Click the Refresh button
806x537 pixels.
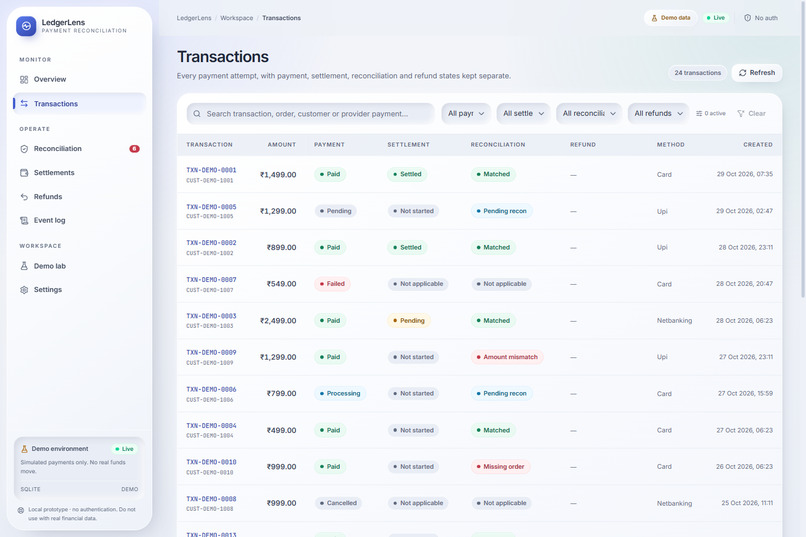[757, 73]
